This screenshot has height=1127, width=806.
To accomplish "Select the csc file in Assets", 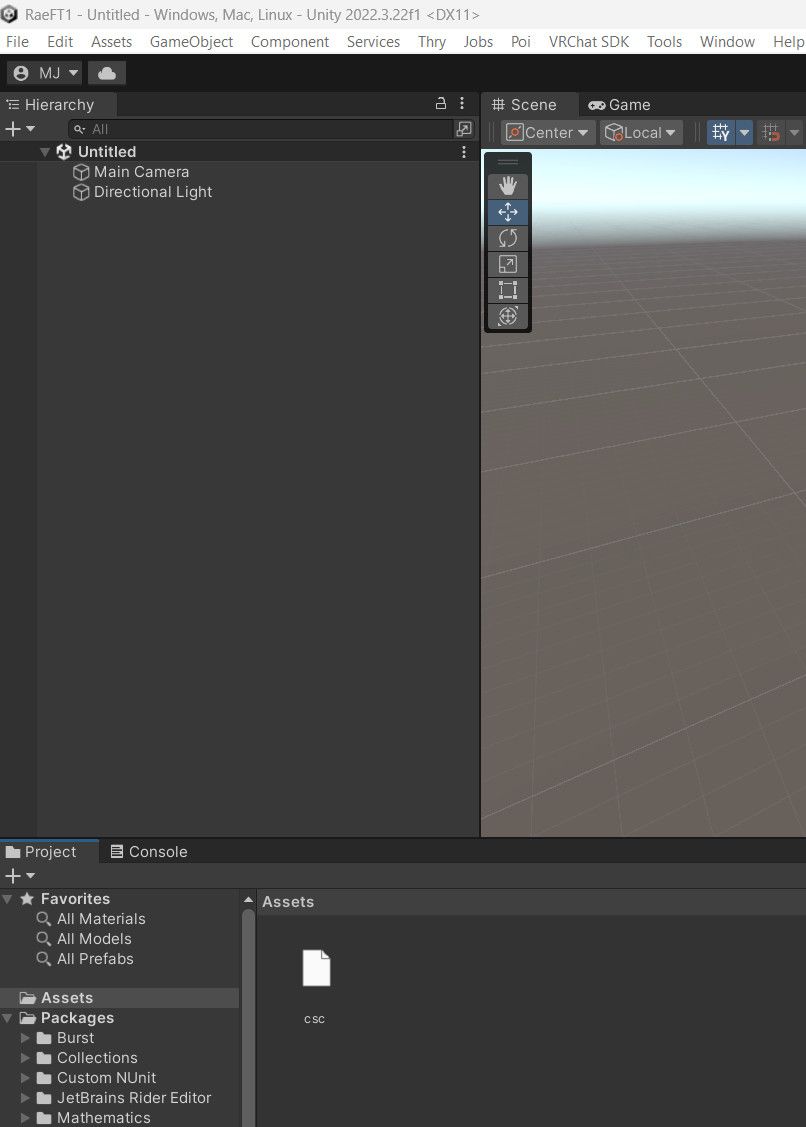I will pos(316,985).
